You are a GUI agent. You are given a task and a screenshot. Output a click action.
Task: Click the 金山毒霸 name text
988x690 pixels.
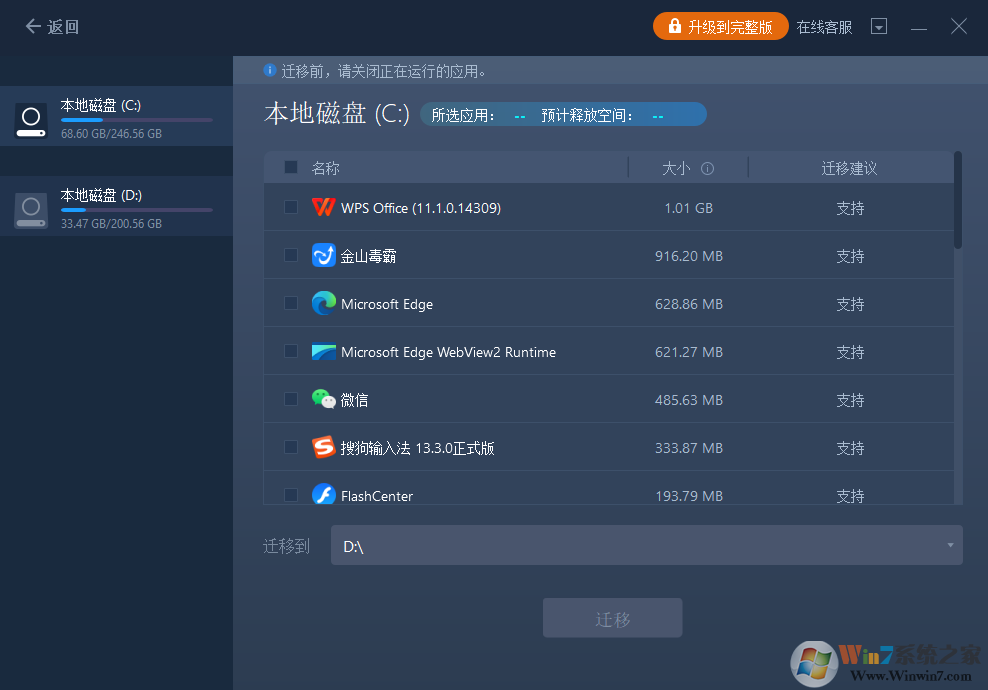[369, 256]
